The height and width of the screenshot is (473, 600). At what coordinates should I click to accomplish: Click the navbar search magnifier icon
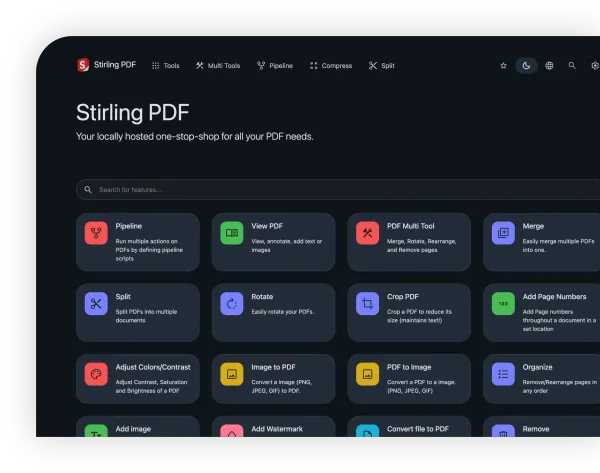[572, 66]
